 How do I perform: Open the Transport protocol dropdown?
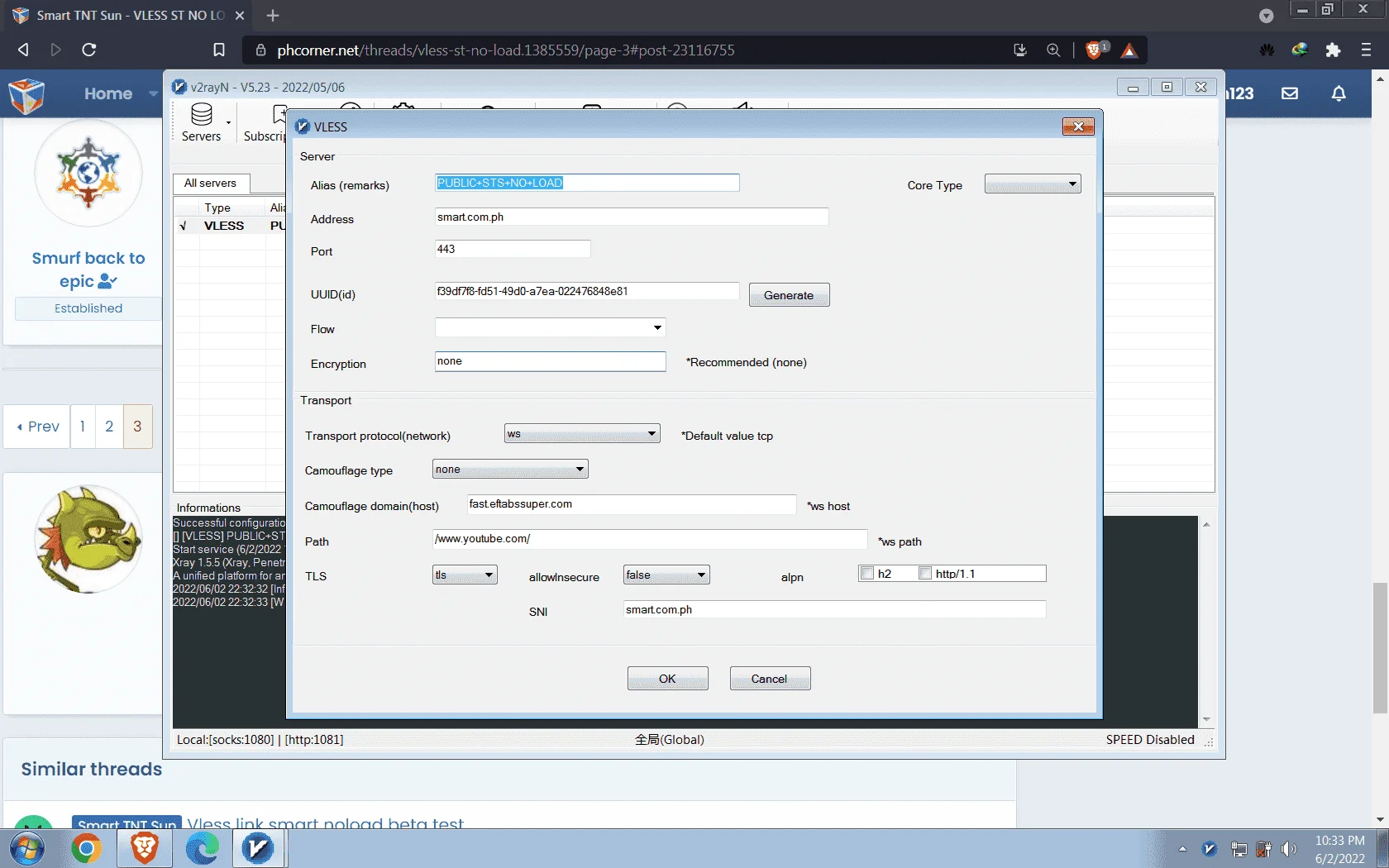[x=582, y=433]
